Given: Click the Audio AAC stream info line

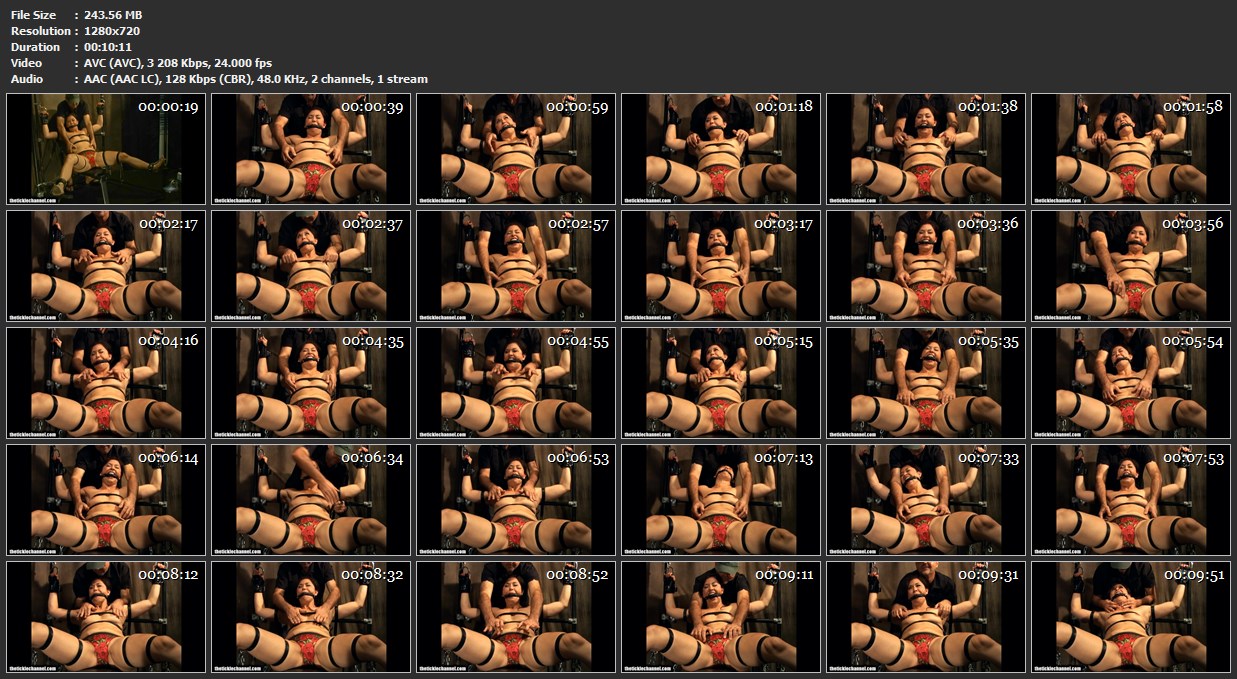Looking at the screenshot, I should click(x=256, y=79).
